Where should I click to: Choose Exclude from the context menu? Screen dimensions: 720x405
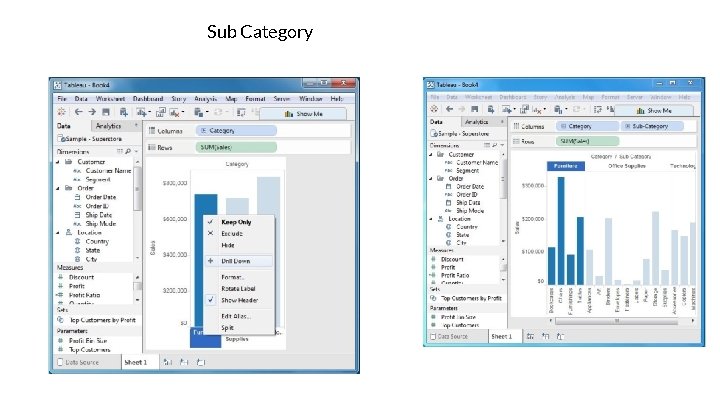[239, 233]
